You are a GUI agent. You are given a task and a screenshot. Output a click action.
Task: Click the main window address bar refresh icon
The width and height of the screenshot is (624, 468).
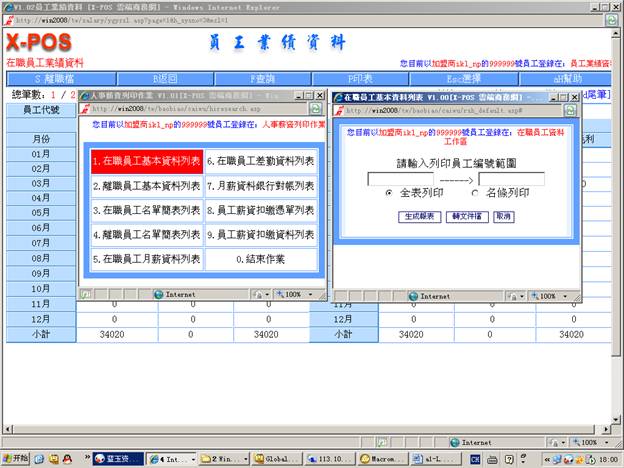point(610,19)
